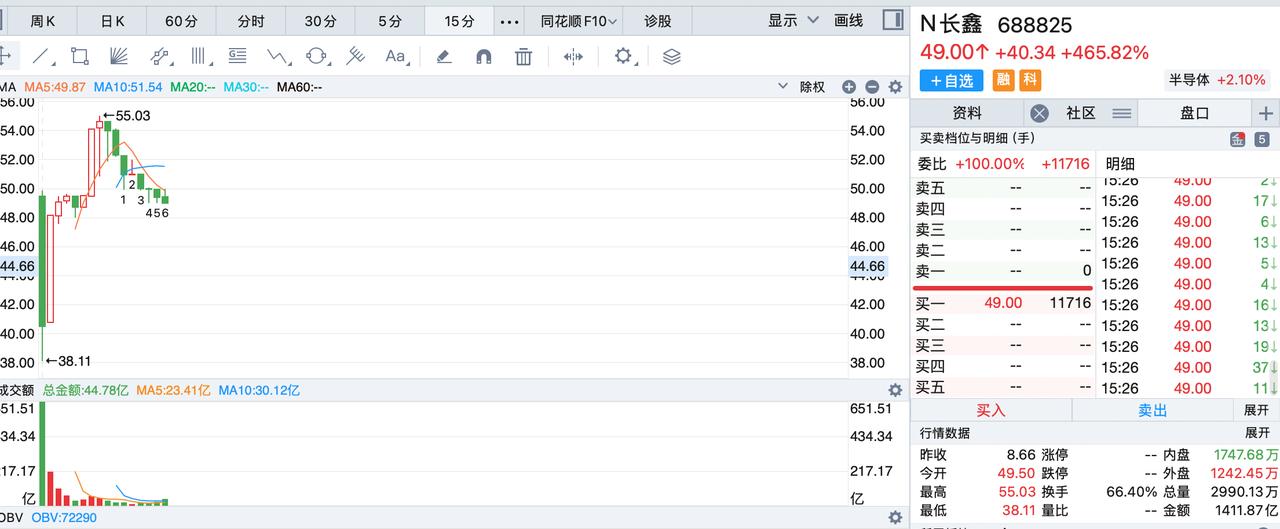Click the 卖出 sell button
This screenshot has height=529, width=1280.
coord(1152,410)
